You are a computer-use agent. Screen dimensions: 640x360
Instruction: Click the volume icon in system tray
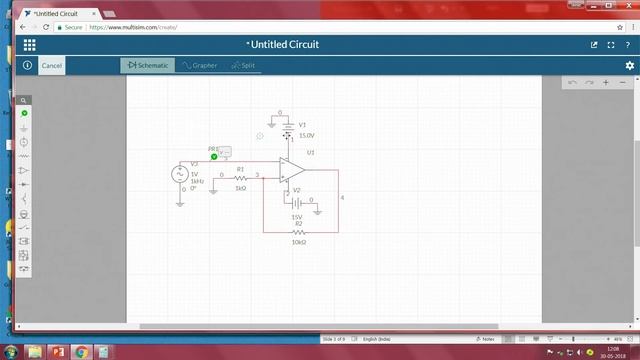pyautogui.click(x=579, y=352)
